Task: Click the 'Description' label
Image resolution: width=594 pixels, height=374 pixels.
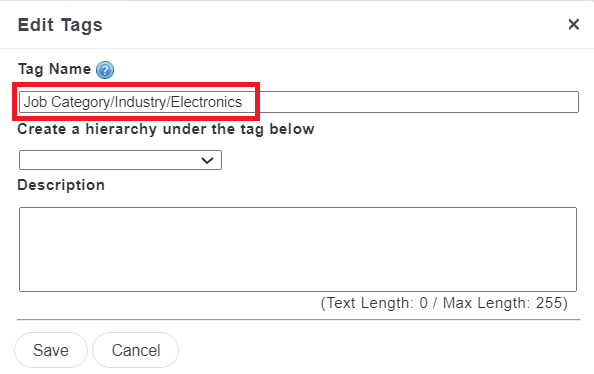Action: click(61, 185)
